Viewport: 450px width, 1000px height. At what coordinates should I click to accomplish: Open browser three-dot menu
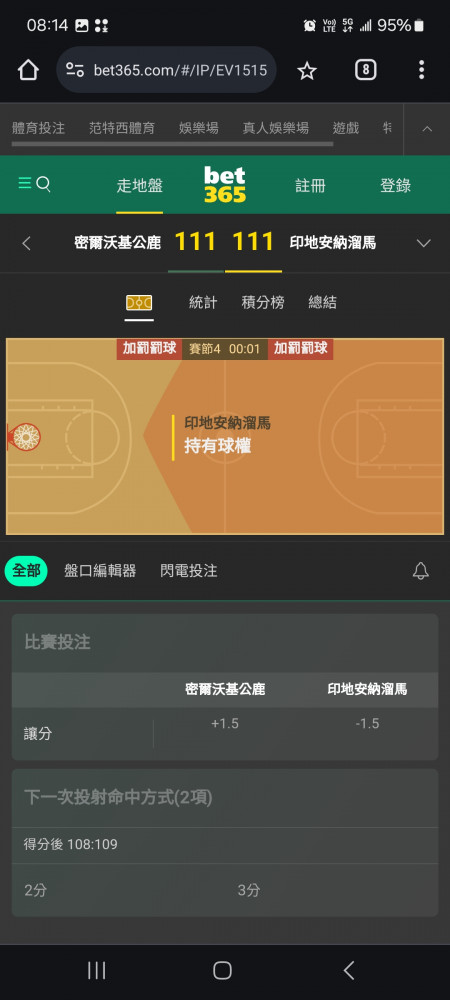(421, 70)
